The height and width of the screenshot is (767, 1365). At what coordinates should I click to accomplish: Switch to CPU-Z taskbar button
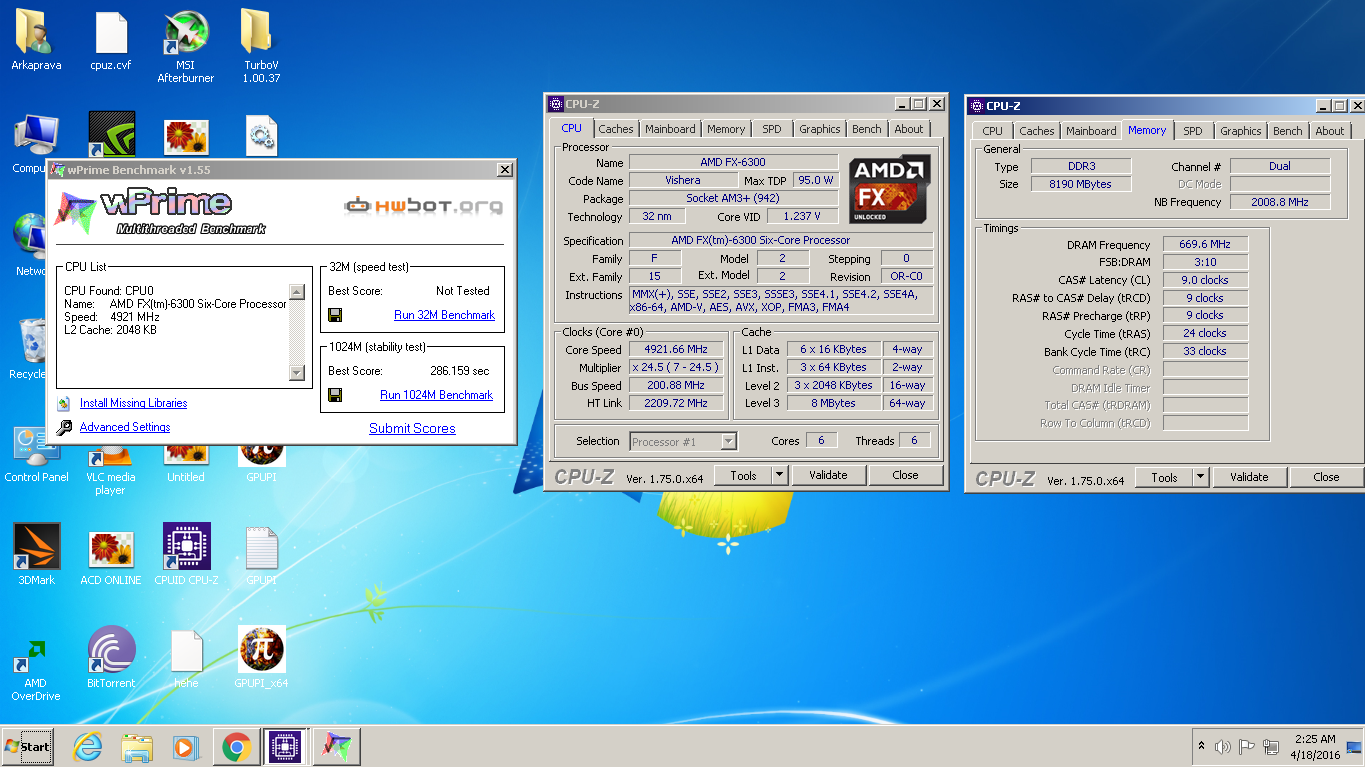[x=286, y=746]
